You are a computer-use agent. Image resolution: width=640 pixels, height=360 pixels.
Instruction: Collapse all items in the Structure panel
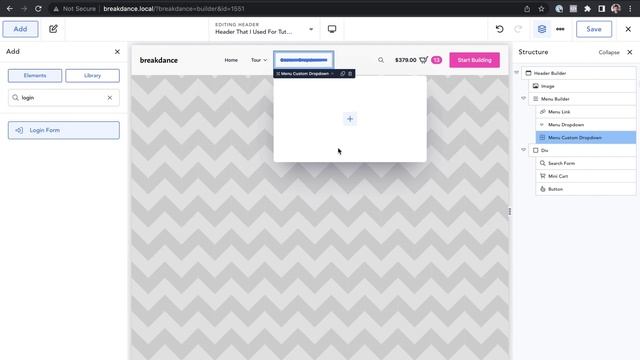coord(609,52)
